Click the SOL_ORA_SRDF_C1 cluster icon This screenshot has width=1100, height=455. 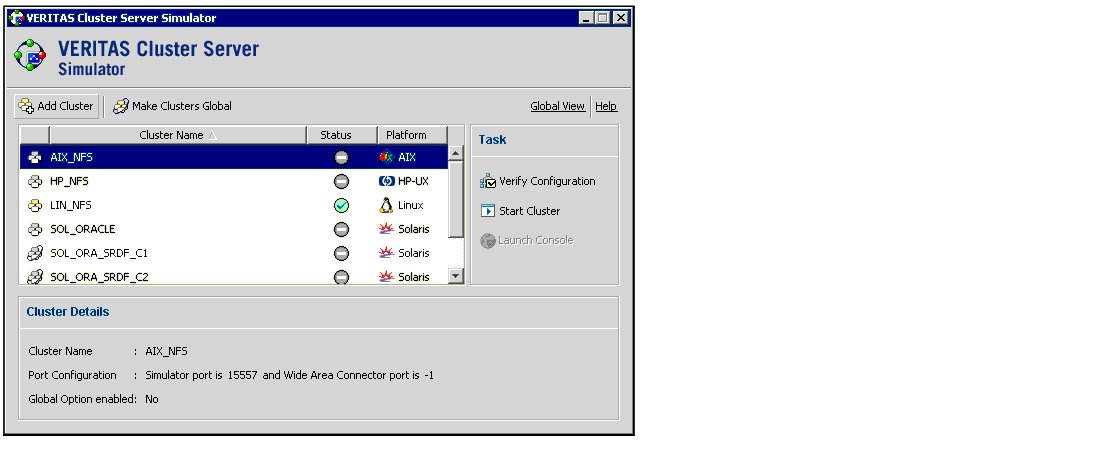coord(35,253)
